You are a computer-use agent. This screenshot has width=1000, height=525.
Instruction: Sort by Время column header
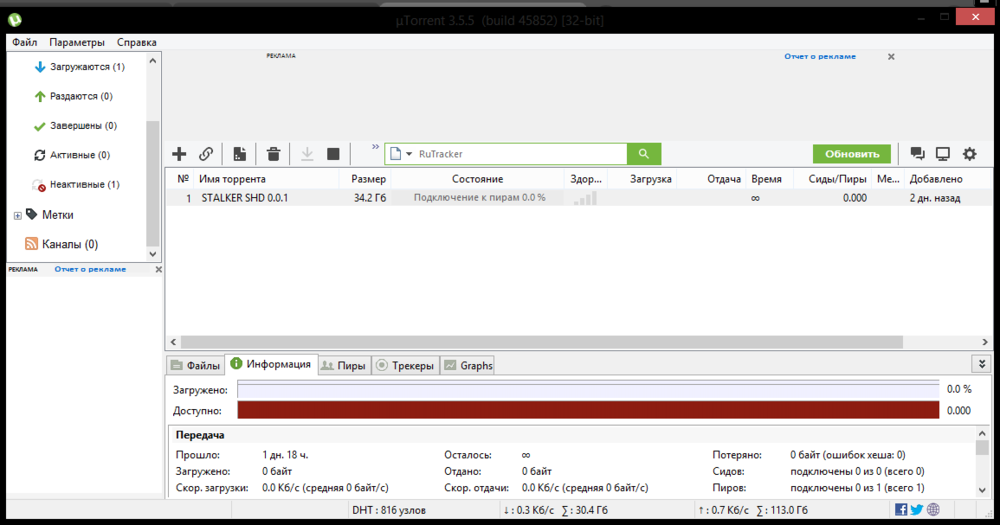767,179
